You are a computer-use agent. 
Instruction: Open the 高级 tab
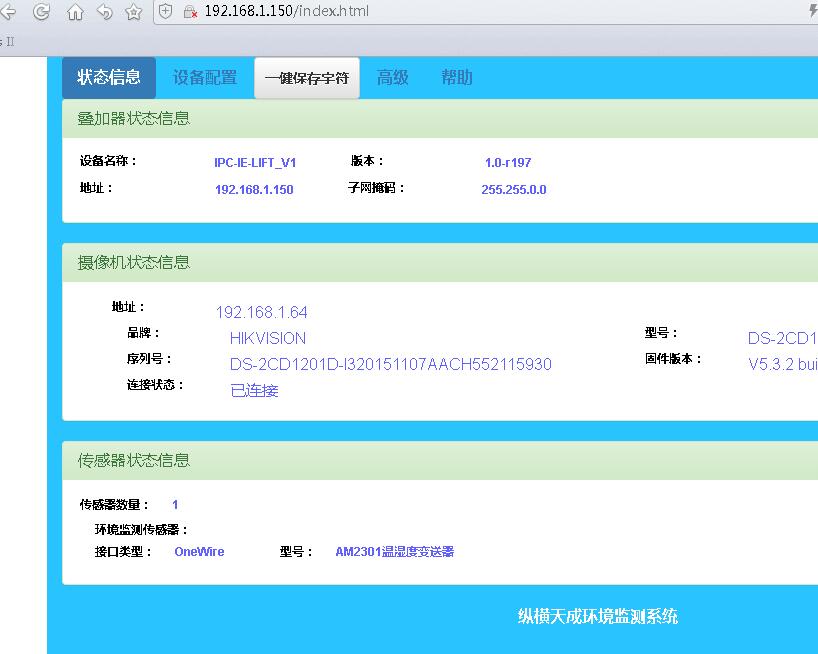[392, 77]
